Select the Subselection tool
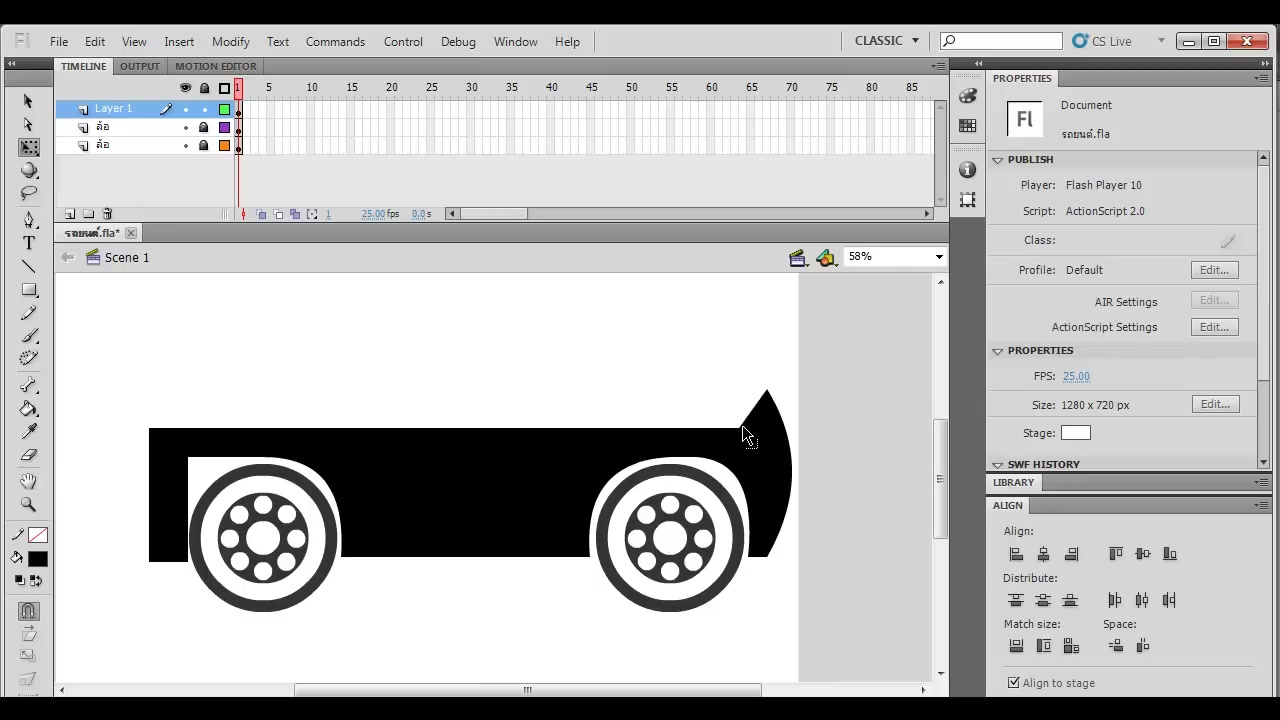The width and height of the screenshot is (1280, 720). pos(28,124)
